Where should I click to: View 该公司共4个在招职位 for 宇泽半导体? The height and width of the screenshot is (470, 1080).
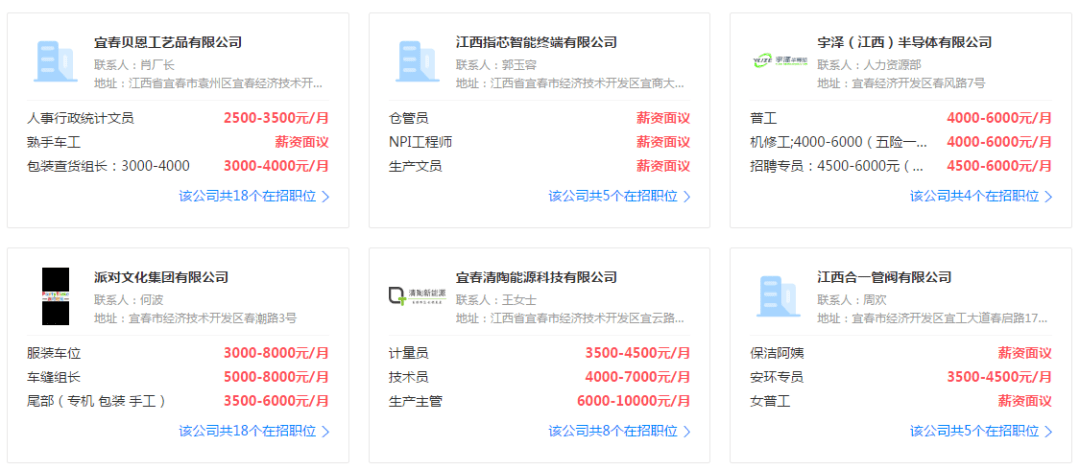coord(975,196)
